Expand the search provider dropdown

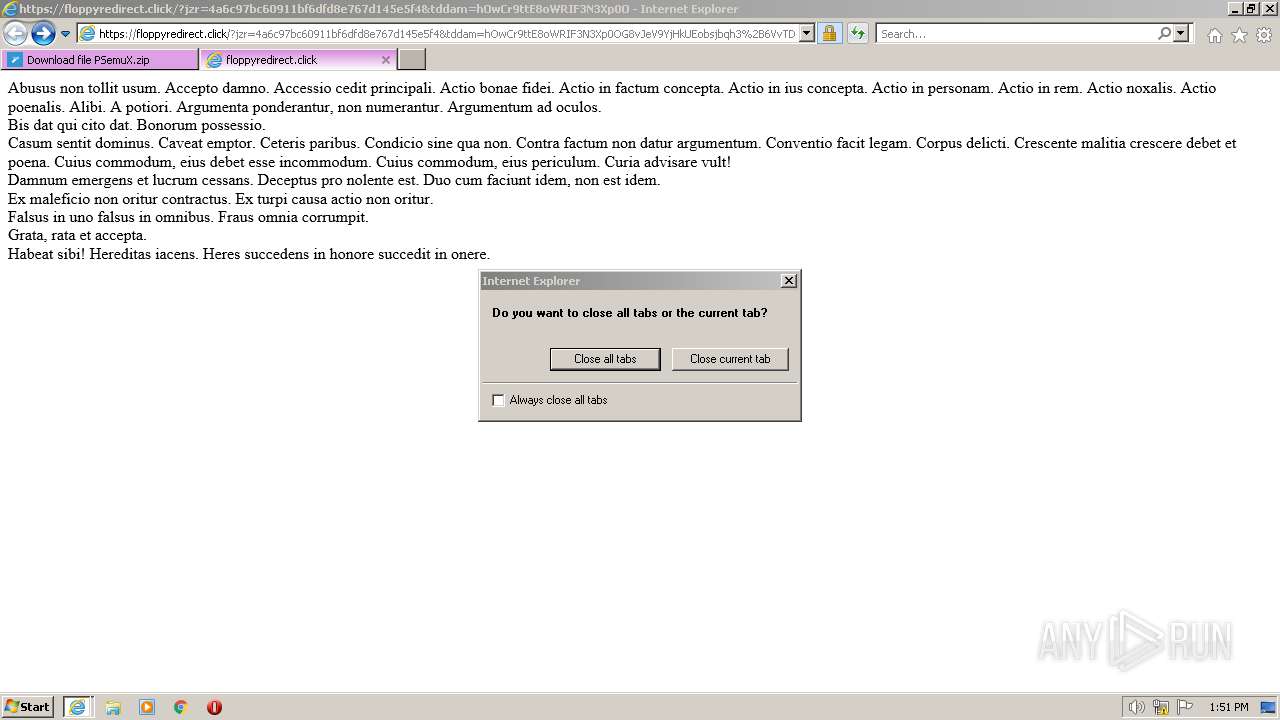1181,34
